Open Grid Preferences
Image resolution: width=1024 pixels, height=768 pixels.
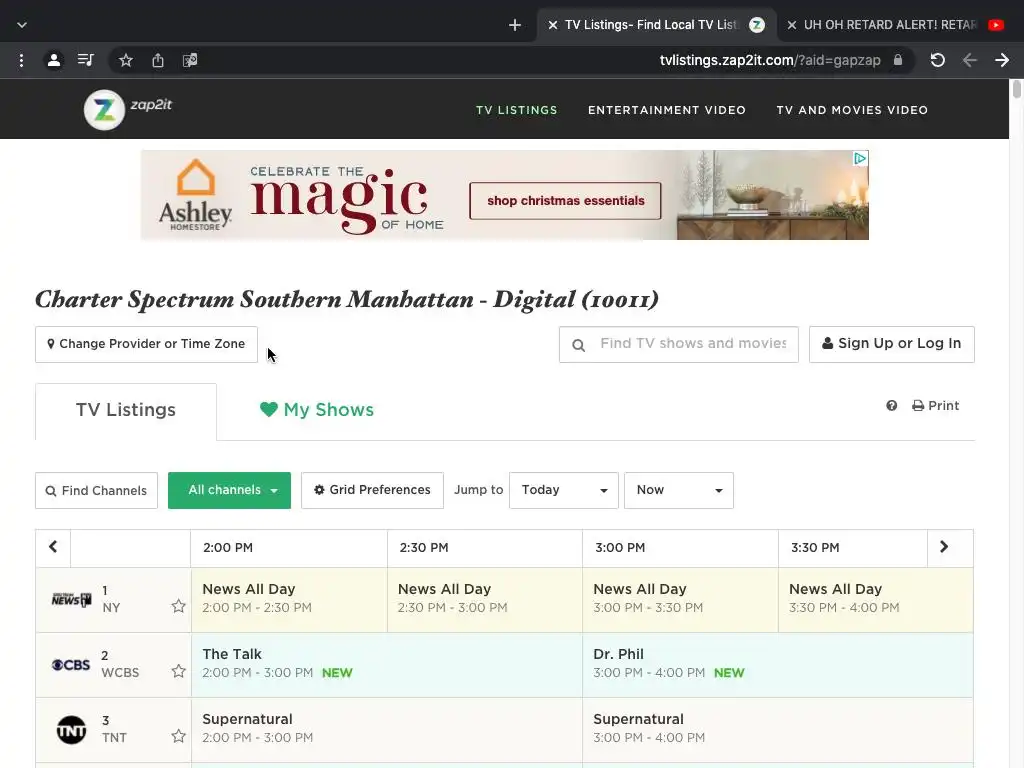click(372, 490)
